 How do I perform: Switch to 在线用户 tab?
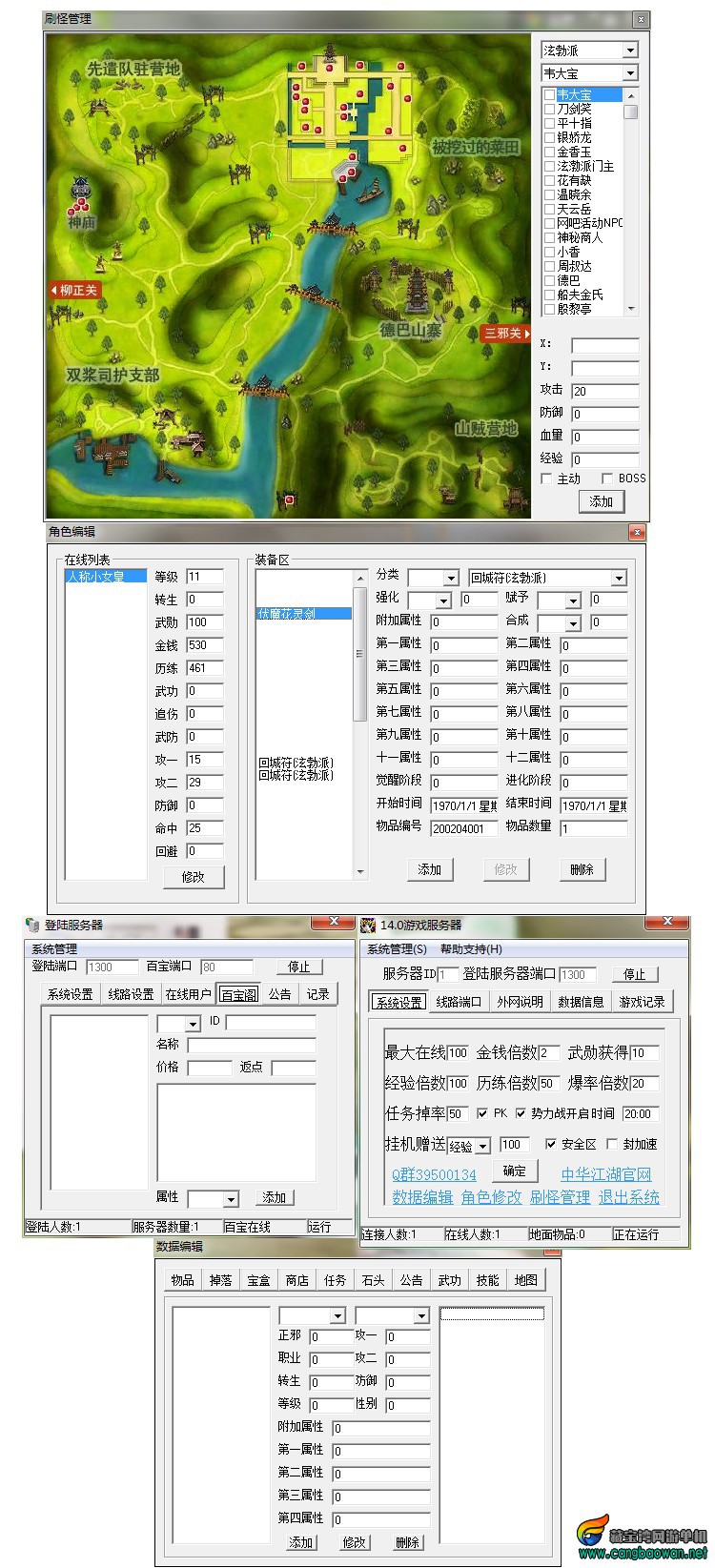(x=188, y=994)
